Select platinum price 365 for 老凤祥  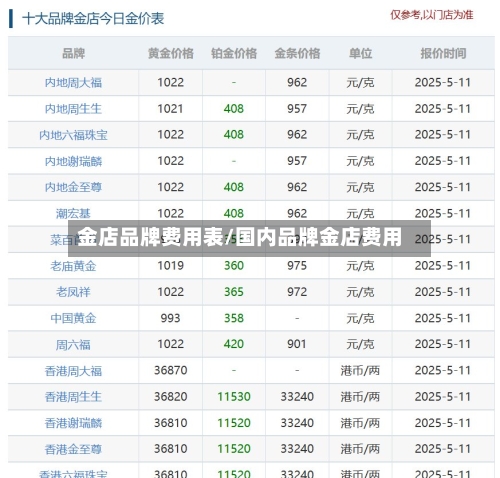(234, 292)
